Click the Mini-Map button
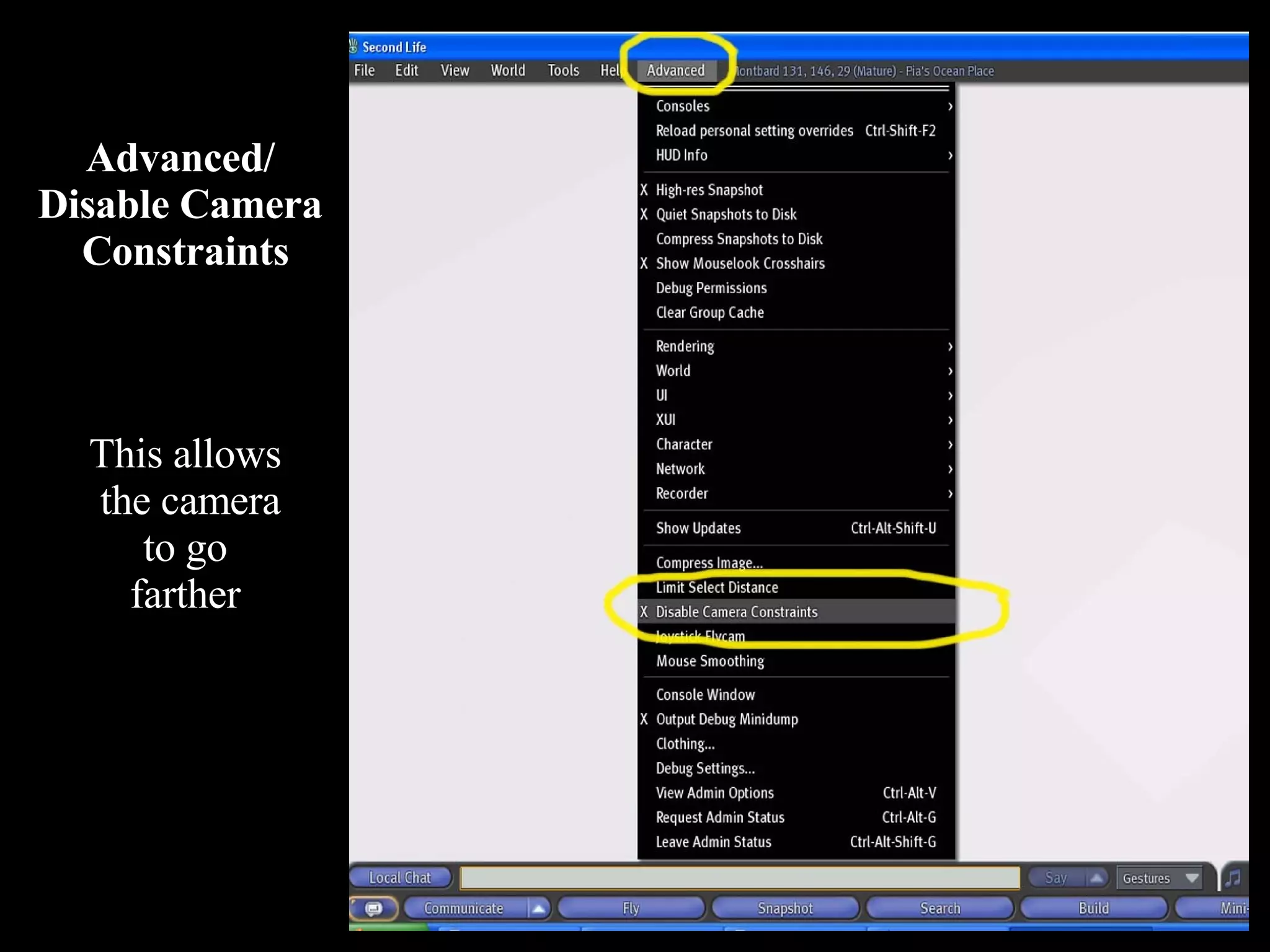 point(1212,909)
